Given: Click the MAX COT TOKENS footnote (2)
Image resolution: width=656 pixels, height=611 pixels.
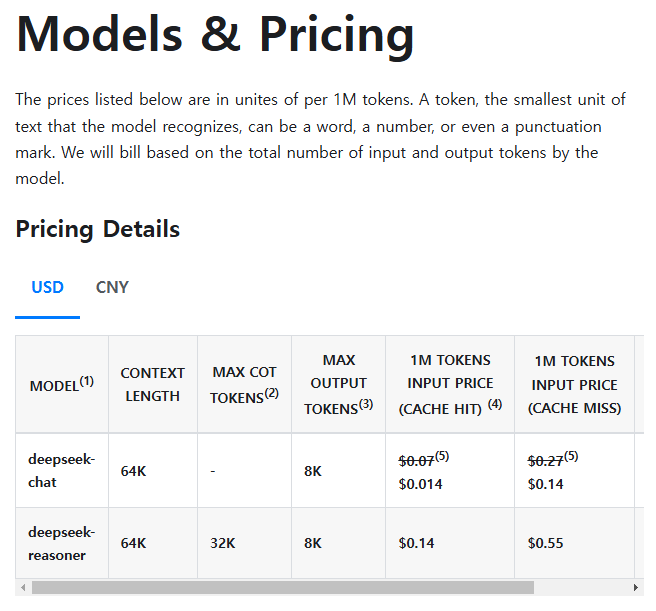Looking at the screenshot, I should [x=272, y=393].
